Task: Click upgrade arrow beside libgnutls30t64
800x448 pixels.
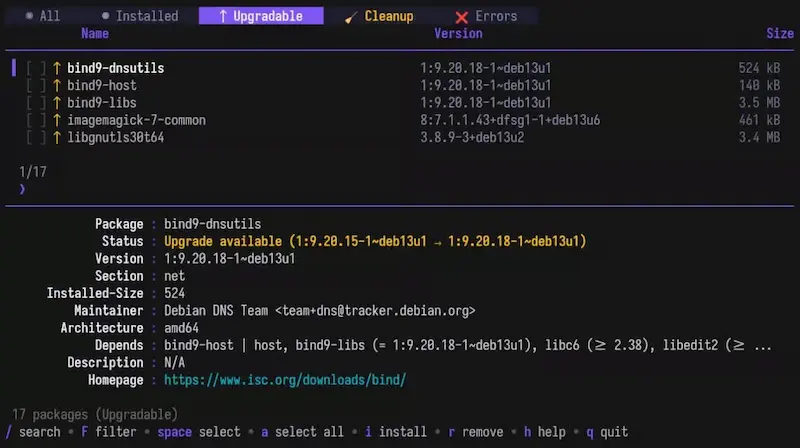Action: pos(57,137)
